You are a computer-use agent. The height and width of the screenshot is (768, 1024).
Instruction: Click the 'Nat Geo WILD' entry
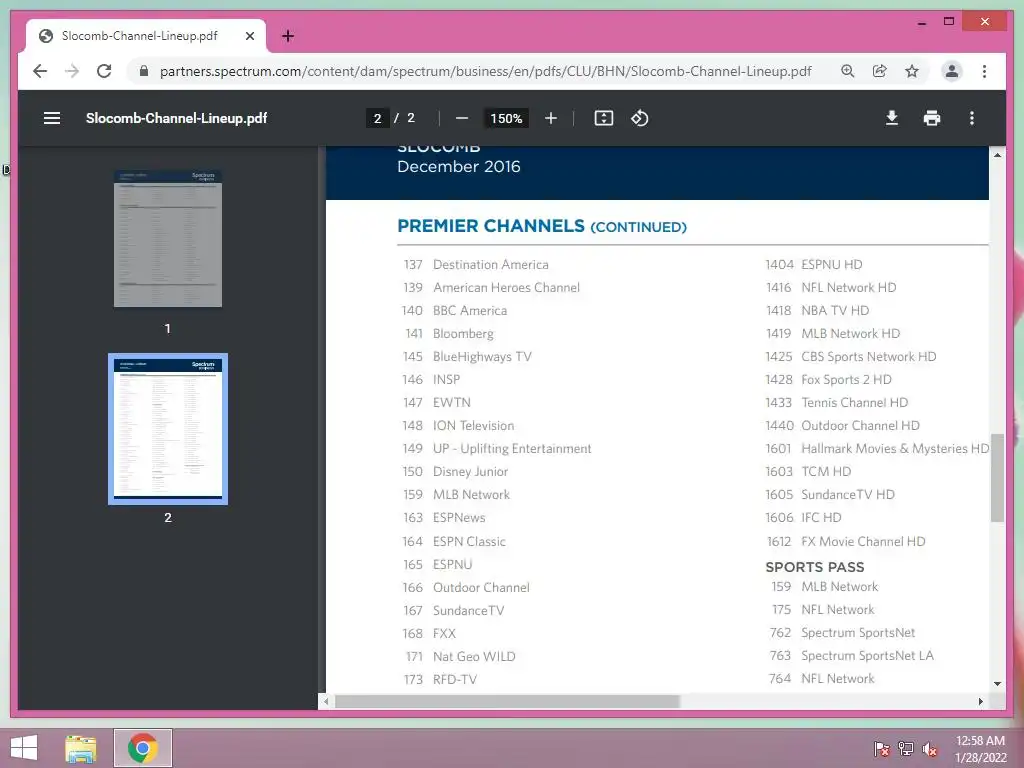(x=474, y=656)
